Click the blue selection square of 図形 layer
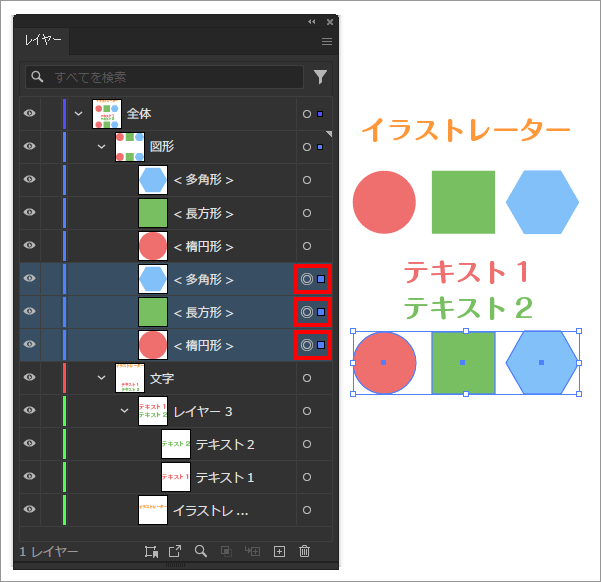Screen dimensions: 601x582 click(320, 147)
